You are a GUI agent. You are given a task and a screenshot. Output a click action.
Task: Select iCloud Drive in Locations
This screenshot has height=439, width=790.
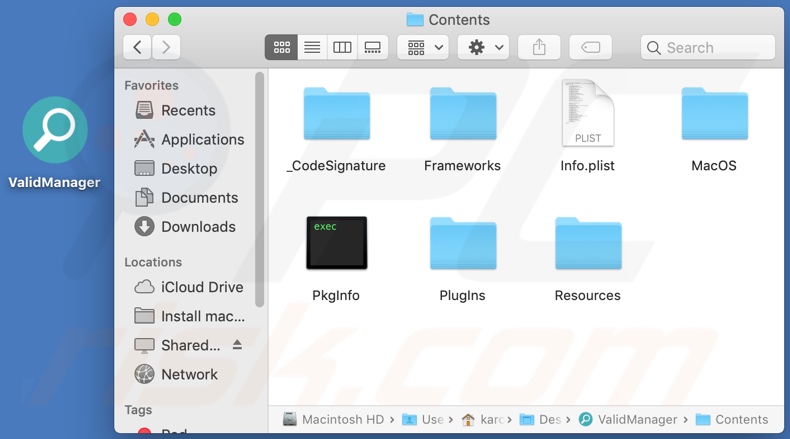pyautogui.click(x=189, y=287)
